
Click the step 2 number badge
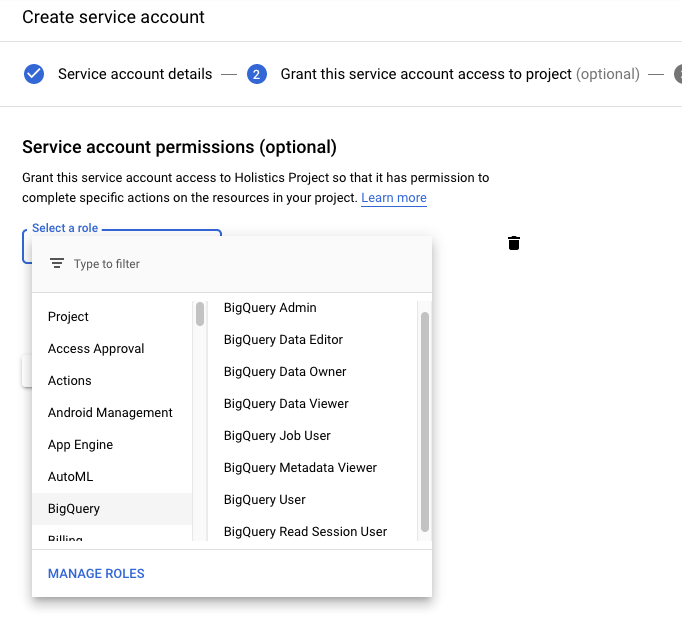[x=257, y=74]
